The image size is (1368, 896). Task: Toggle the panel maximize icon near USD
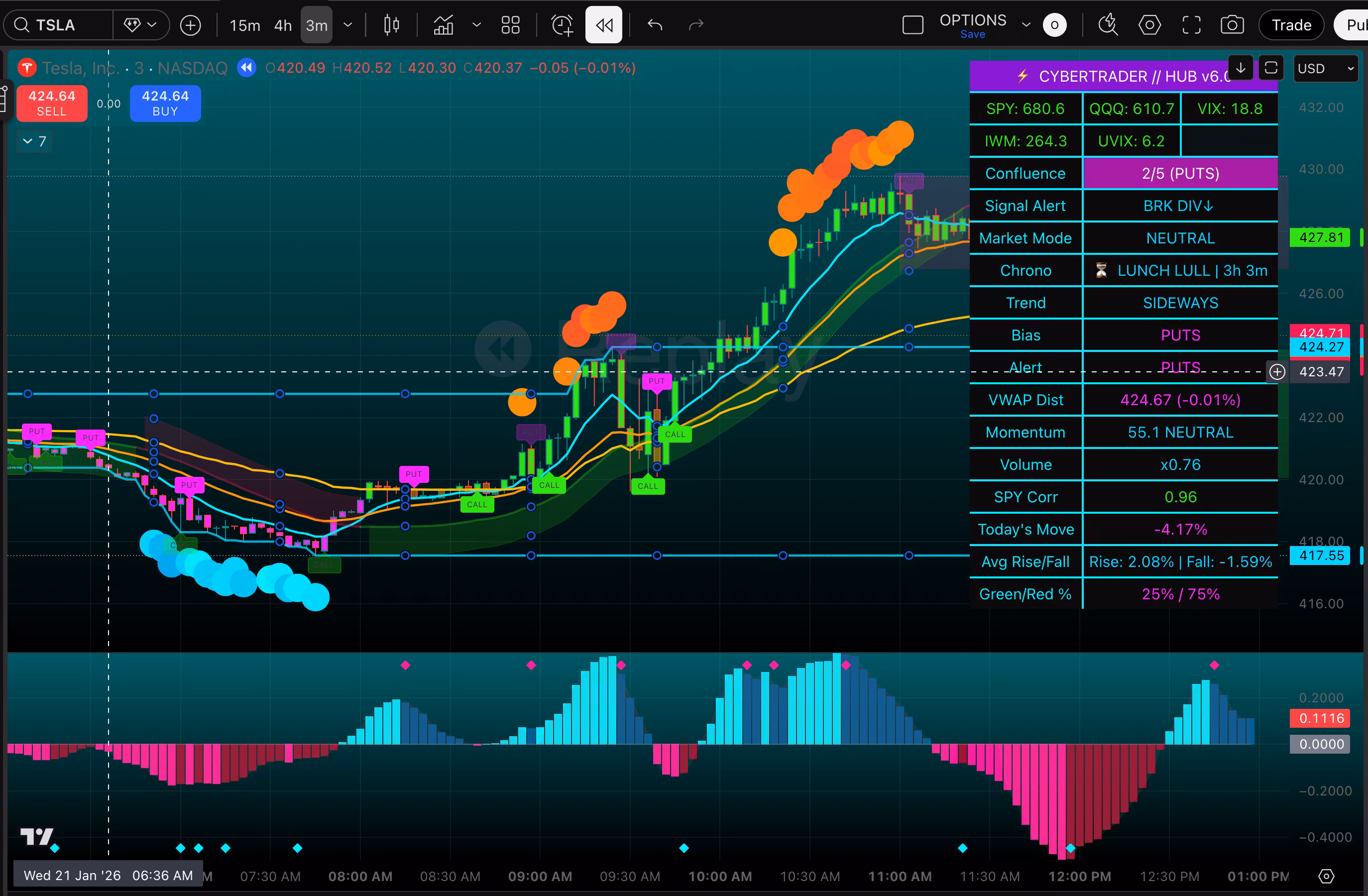point(1271,68)
